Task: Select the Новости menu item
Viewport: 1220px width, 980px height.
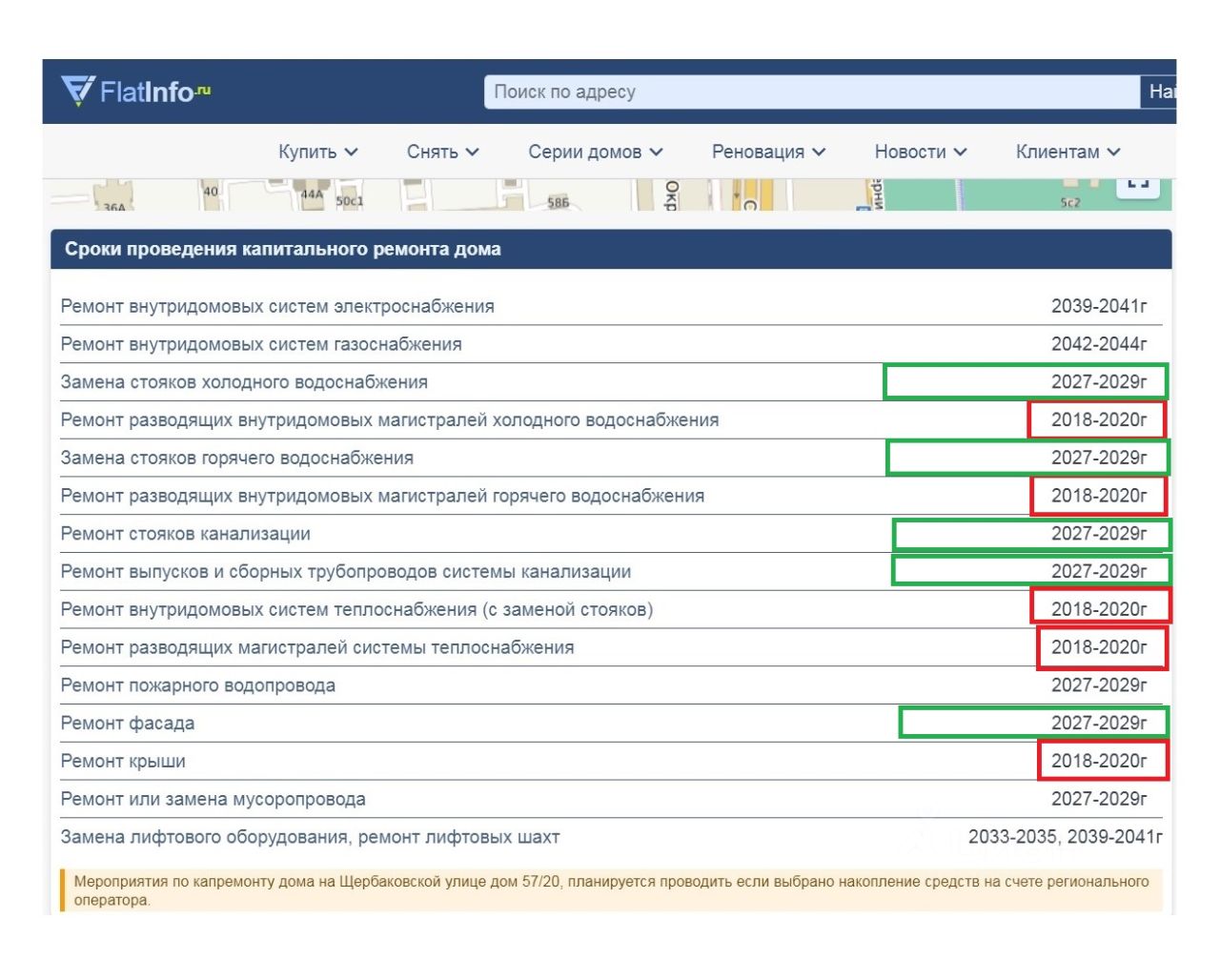Action: pyautogui.click(x=921, y=153)
